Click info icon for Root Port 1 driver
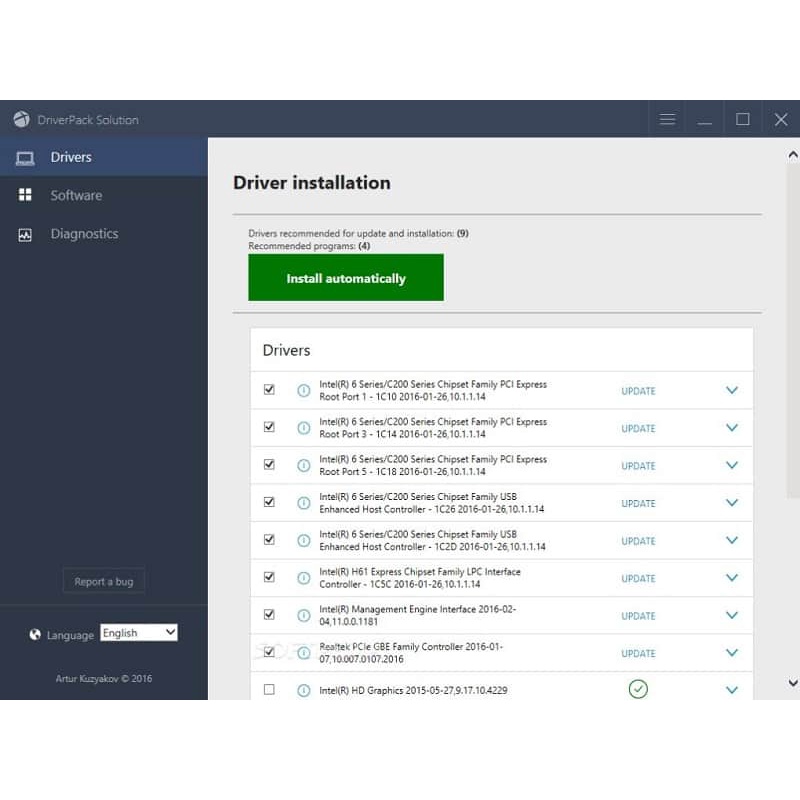Image resolution: width=800 pixels, height=800 pixels. (304, 391)
